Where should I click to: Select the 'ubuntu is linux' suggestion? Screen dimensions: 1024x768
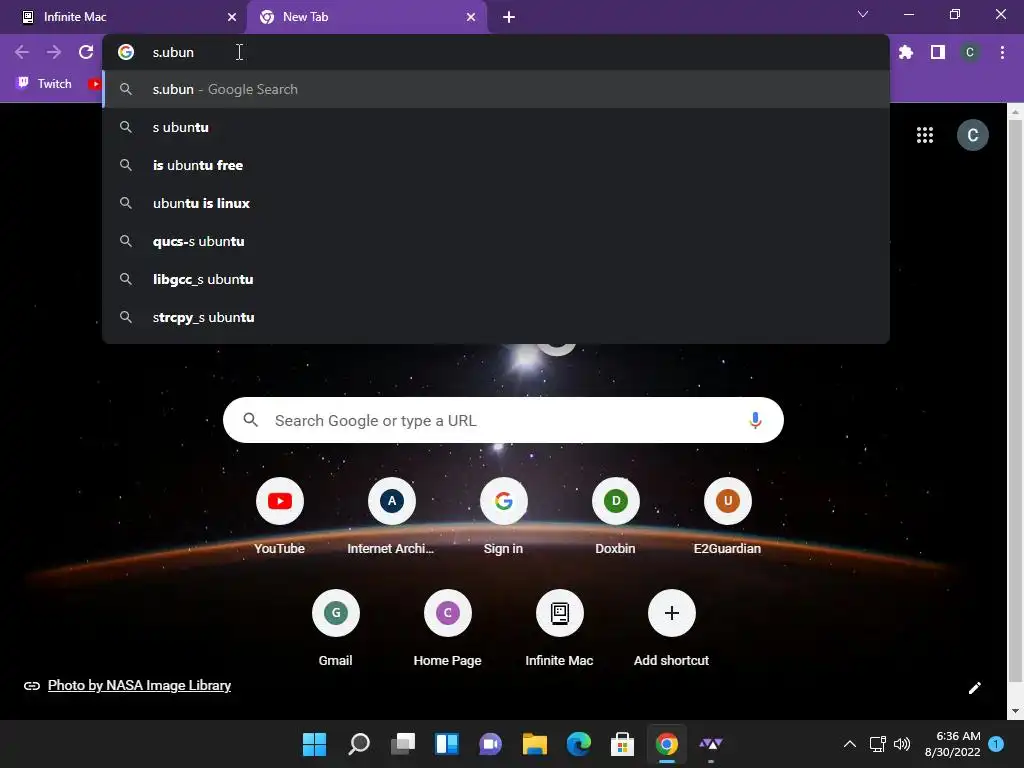(x=496, y=203)
